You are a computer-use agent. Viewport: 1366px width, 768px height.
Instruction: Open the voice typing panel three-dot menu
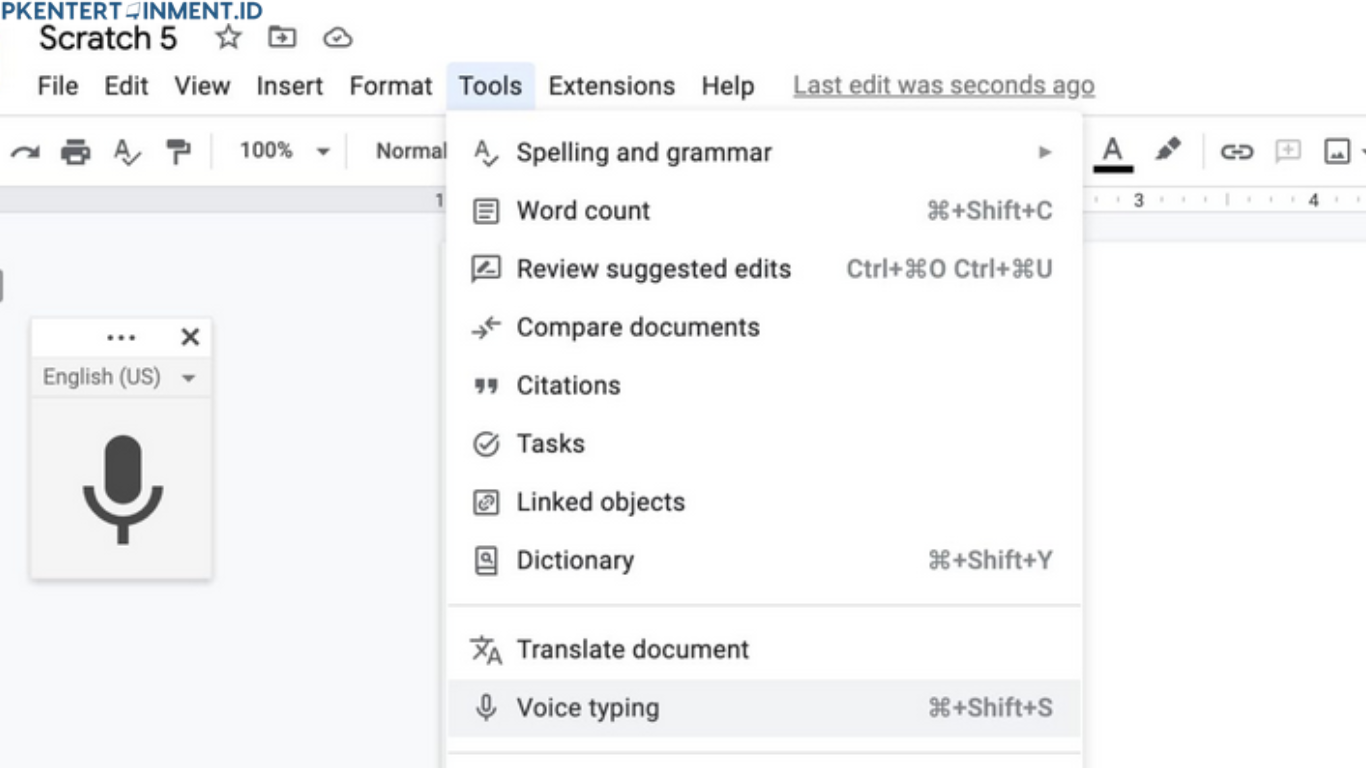click(x=121, y=337)
